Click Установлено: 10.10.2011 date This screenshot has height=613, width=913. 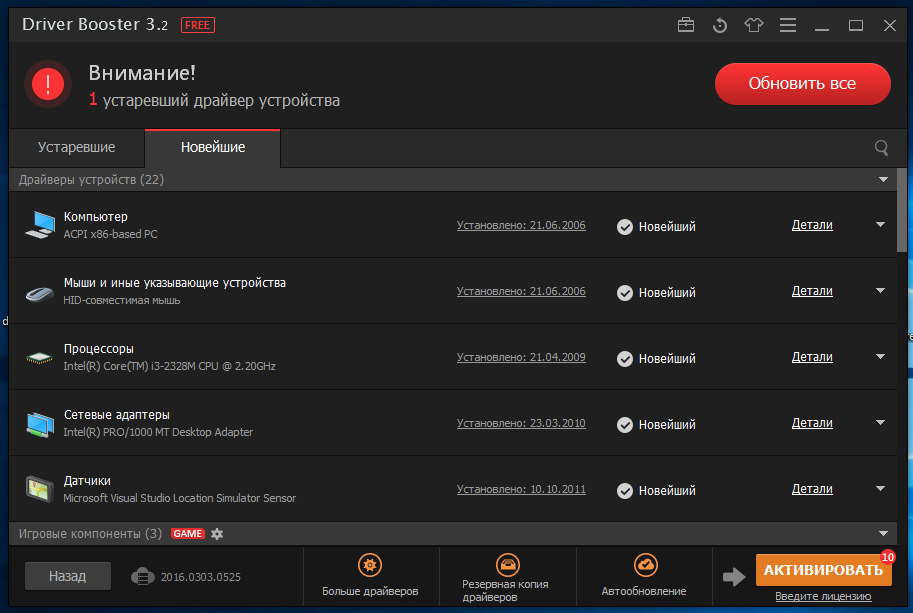(x=521, y=490)
